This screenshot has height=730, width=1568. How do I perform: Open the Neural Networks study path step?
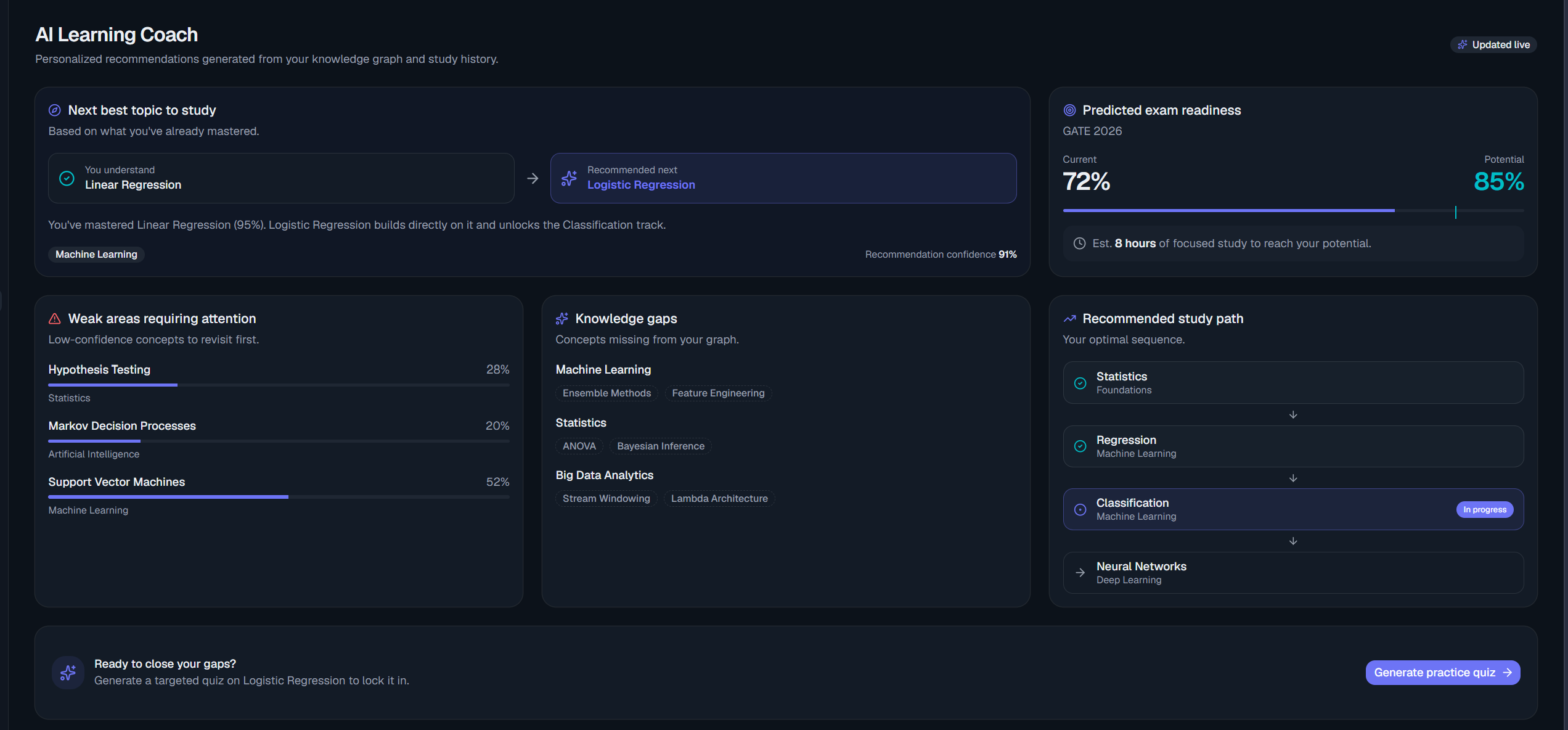1293,573
